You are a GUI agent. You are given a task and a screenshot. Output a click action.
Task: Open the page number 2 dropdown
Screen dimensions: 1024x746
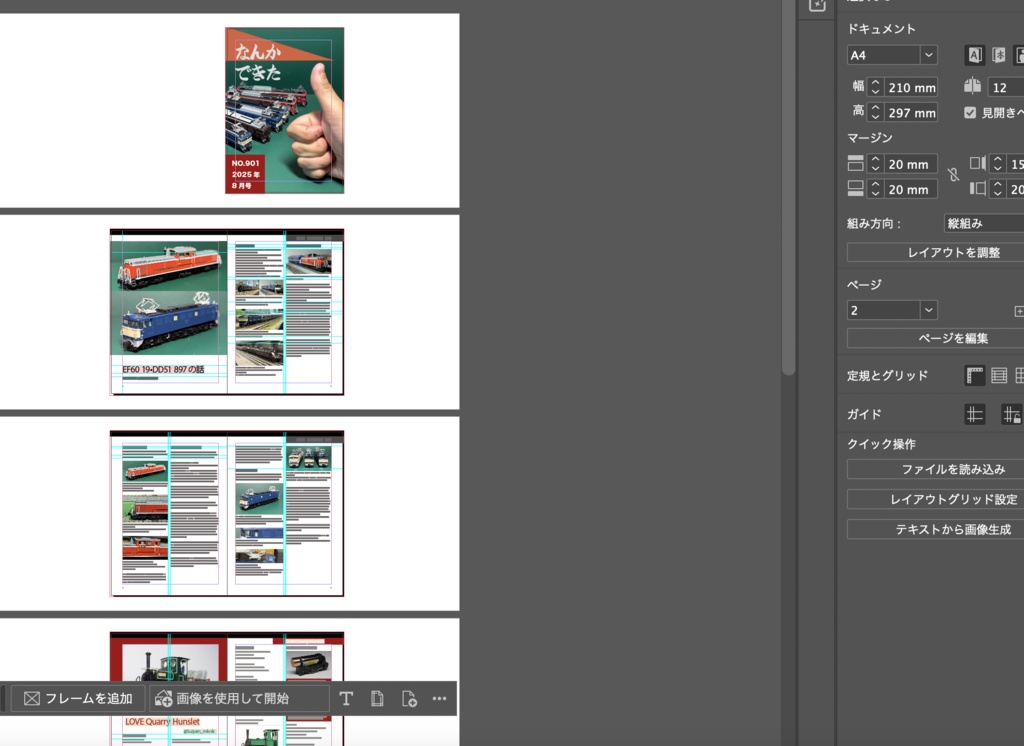[929, 310]
